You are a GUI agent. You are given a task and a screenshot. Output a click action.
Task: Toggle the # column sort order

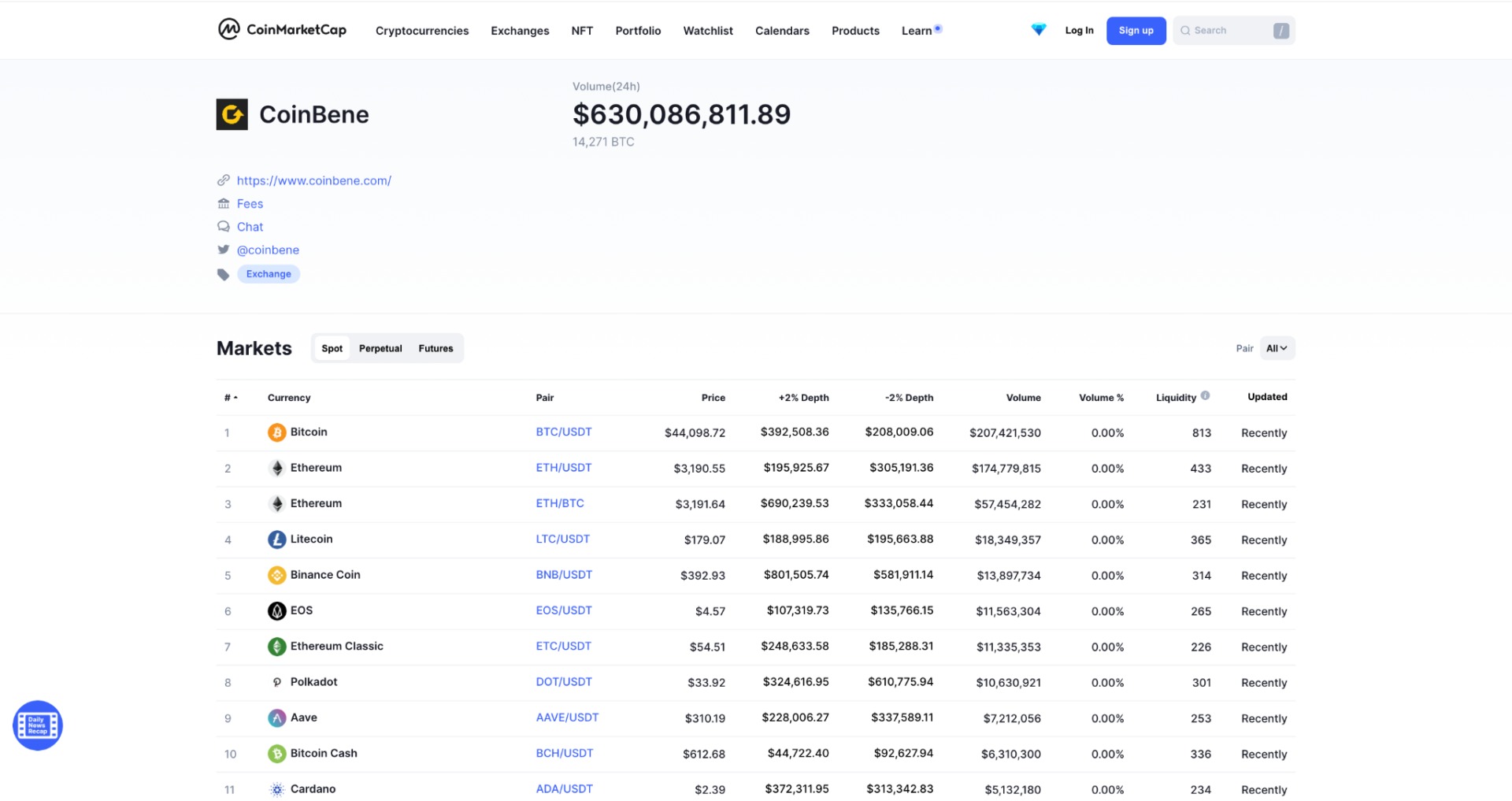pos(229,397)
